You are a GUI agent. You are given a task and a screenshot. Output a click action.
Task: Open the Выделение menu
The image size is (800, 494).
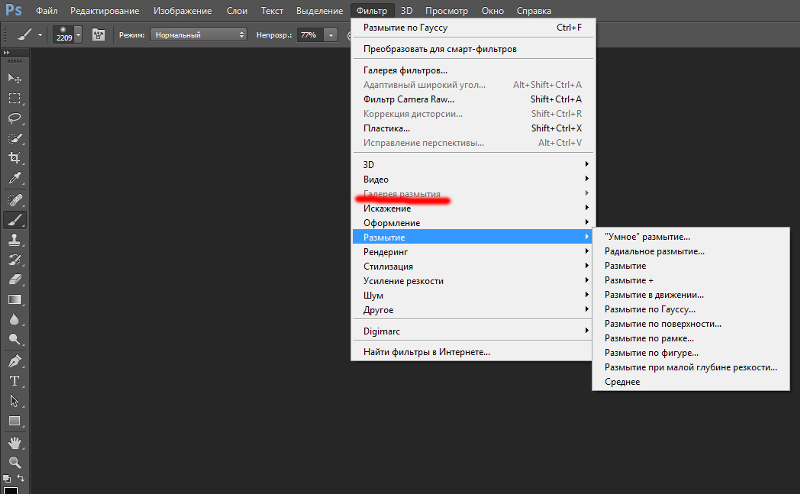pyautogui.click(x=319, y=11)
